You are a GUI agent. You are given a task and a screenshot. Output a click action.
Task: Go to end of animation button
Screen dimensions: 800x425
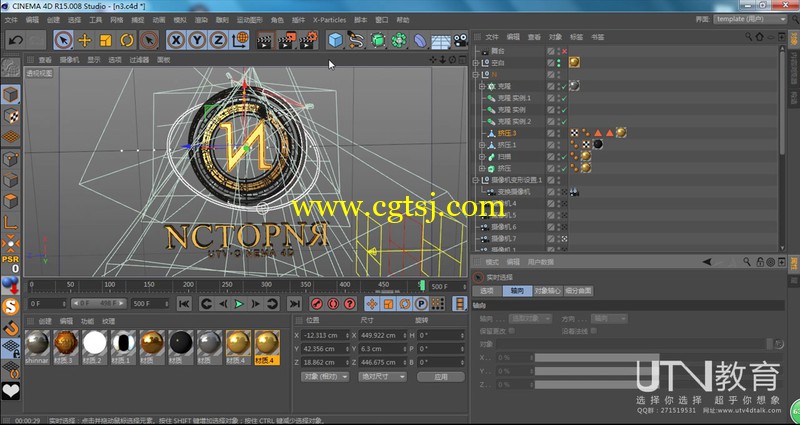[294, 304]
